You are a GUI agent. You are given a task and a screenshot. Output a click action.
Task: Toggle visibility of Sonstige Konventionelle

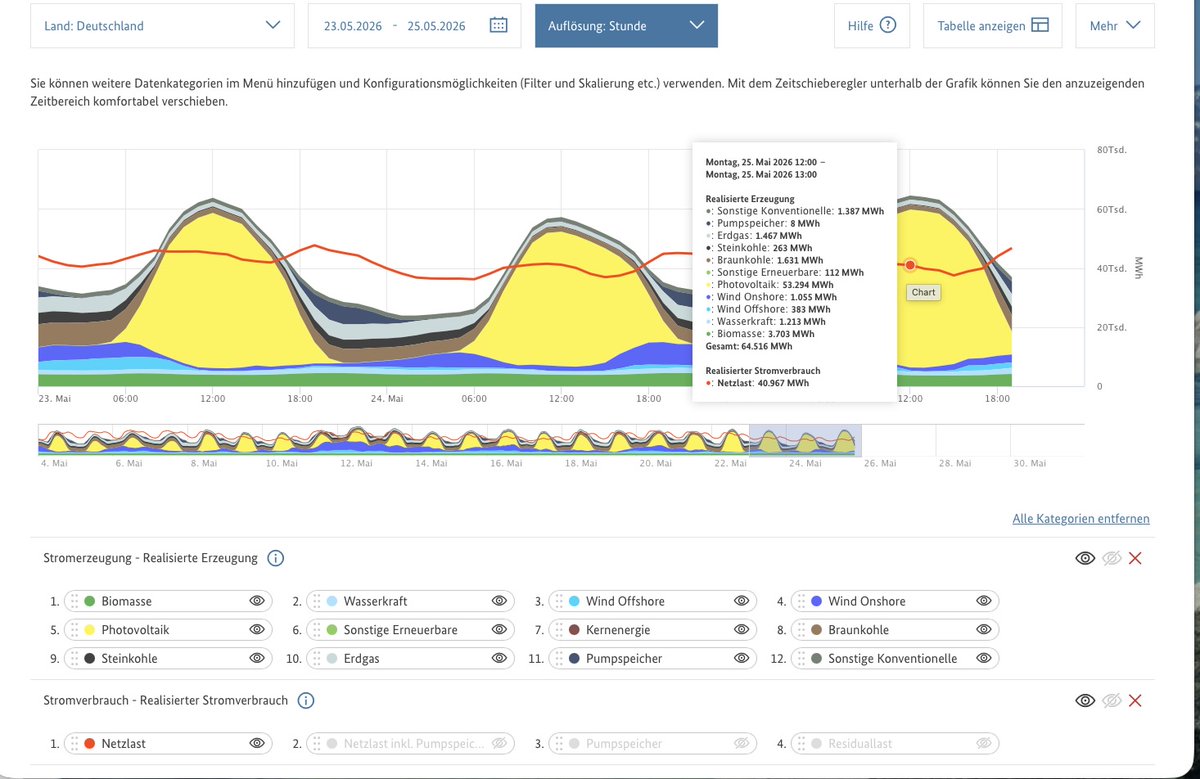pyautogui.click(x=984, y=658)
